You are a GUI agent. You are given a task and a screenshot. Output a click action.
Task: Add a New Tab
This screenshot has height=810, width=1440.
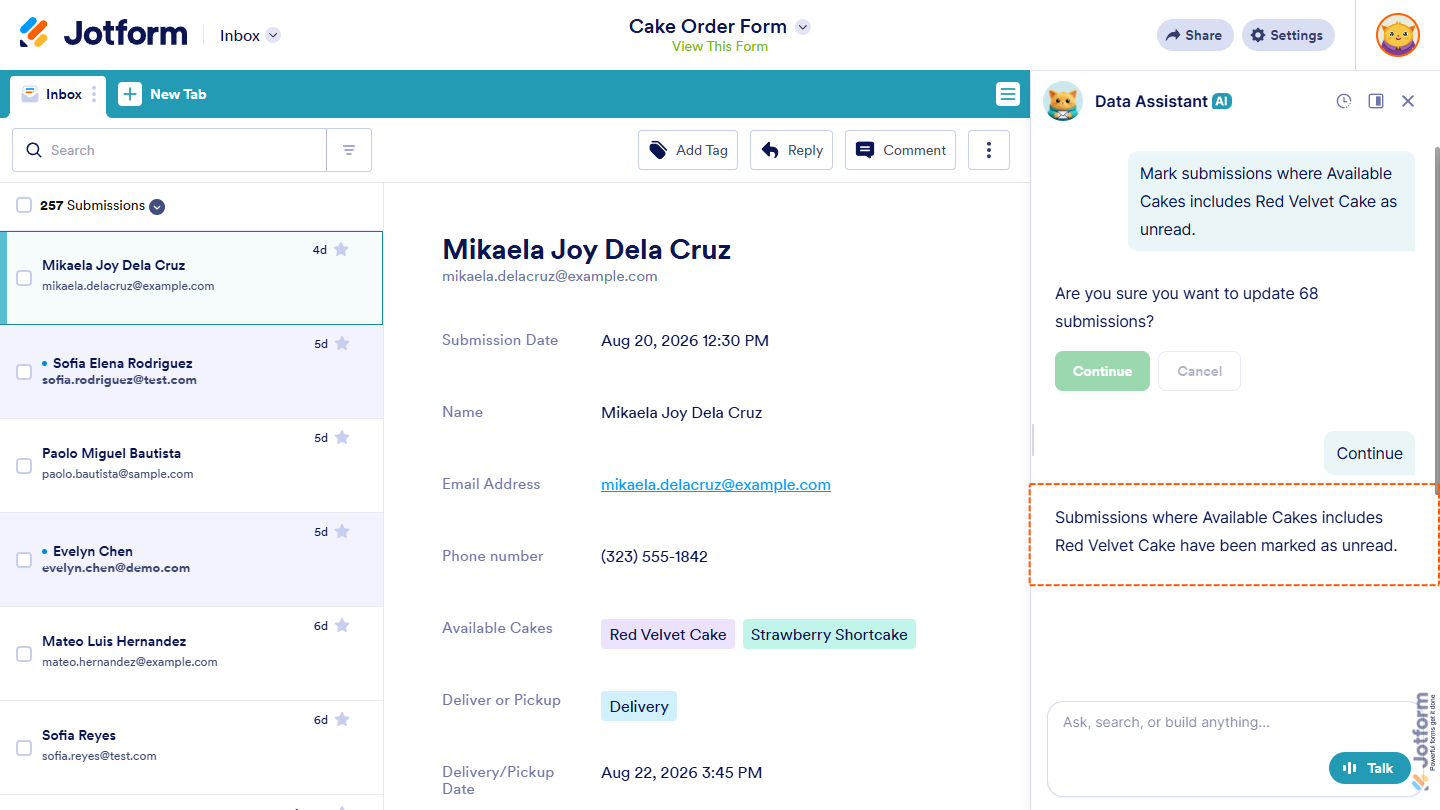click(163, 94)
